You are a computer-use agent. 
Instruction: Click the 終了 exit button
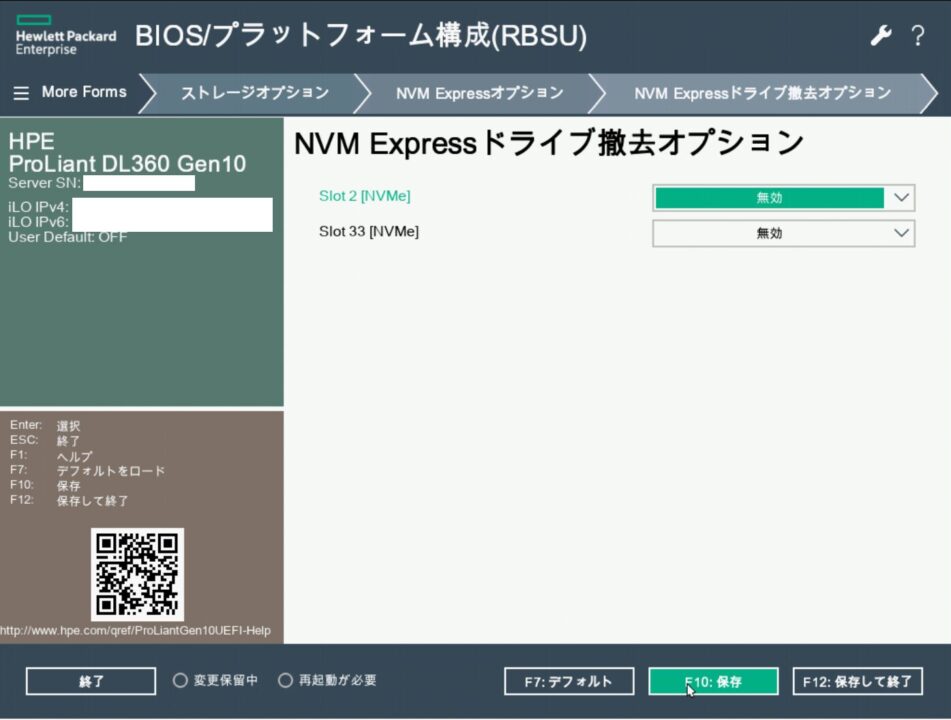91,681
